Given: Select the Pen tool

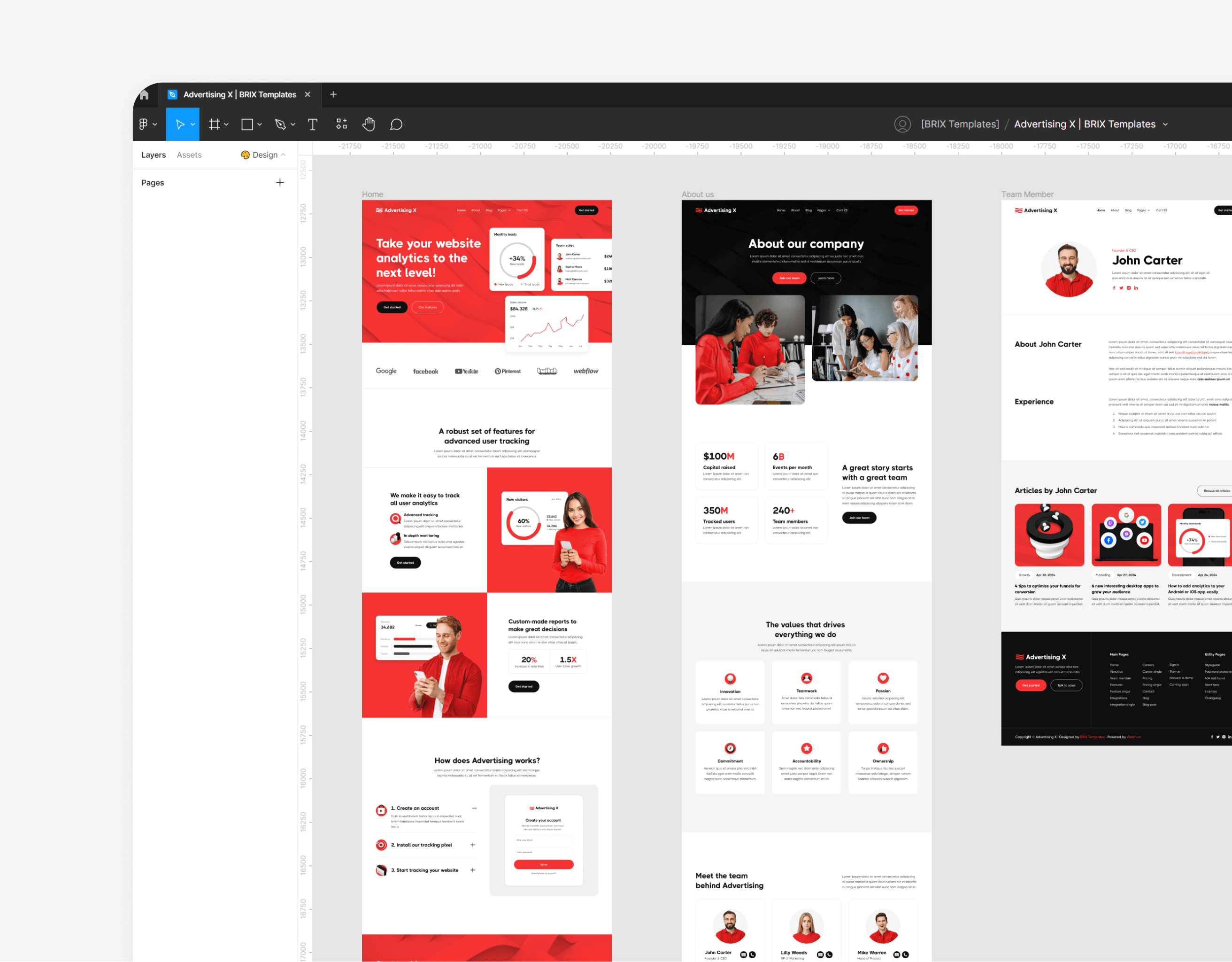Looking at the screenshot, I should click(281, 124).
